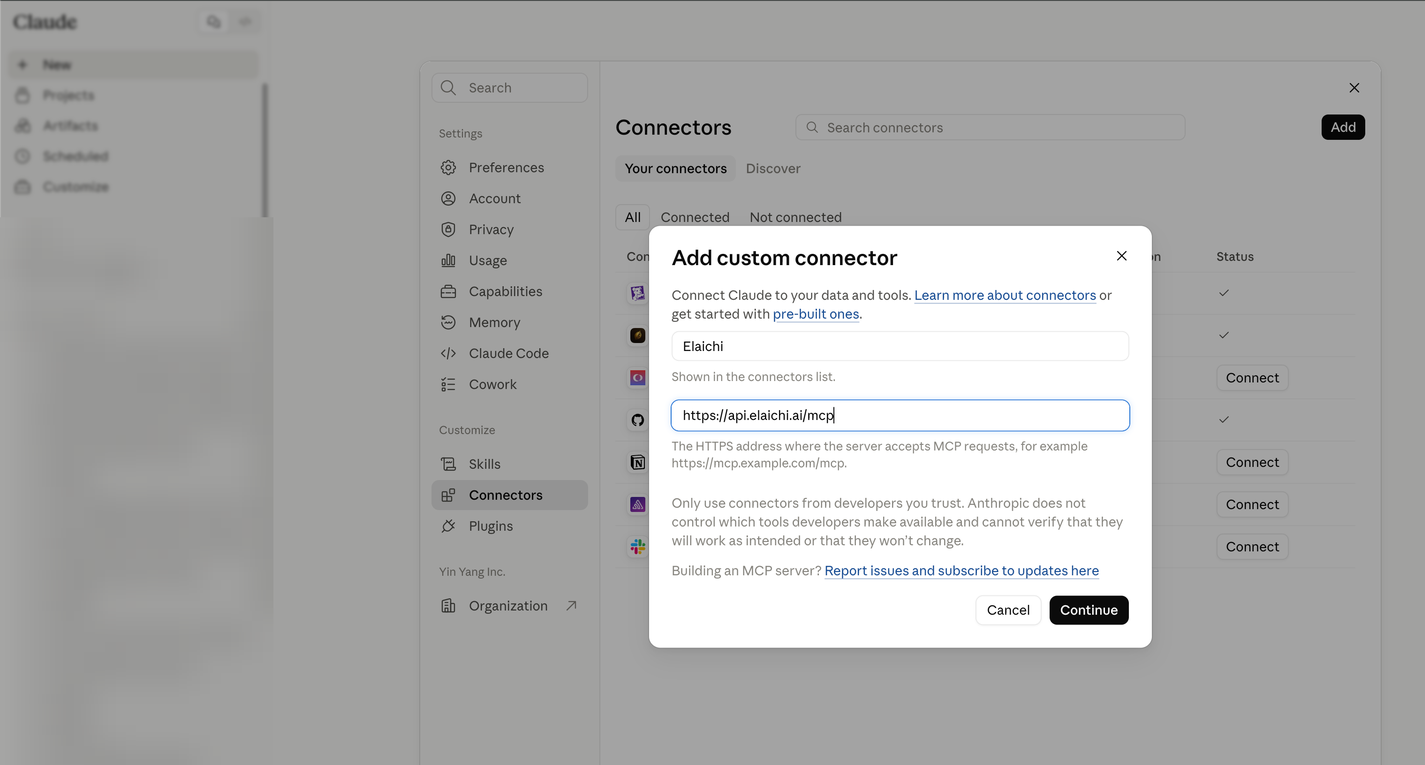1425x765 pixels.
Task: Close the Add custom connector dialog
Action: coord(1122,256)
